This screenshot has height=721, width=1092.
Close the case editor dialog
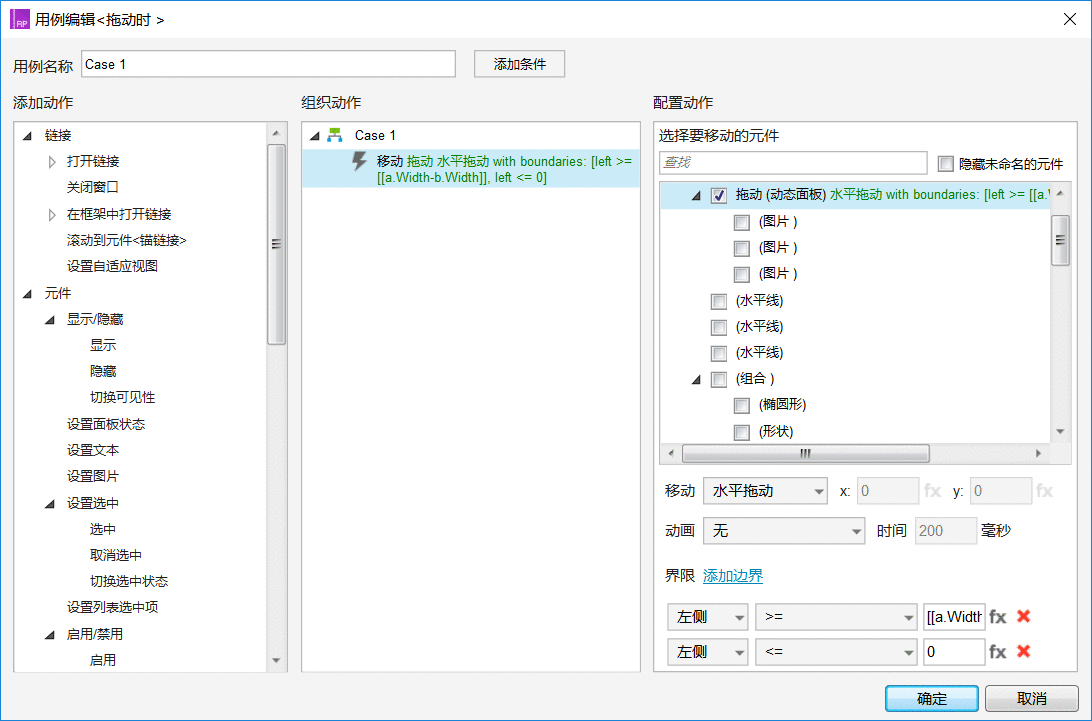coord(1070,20)
